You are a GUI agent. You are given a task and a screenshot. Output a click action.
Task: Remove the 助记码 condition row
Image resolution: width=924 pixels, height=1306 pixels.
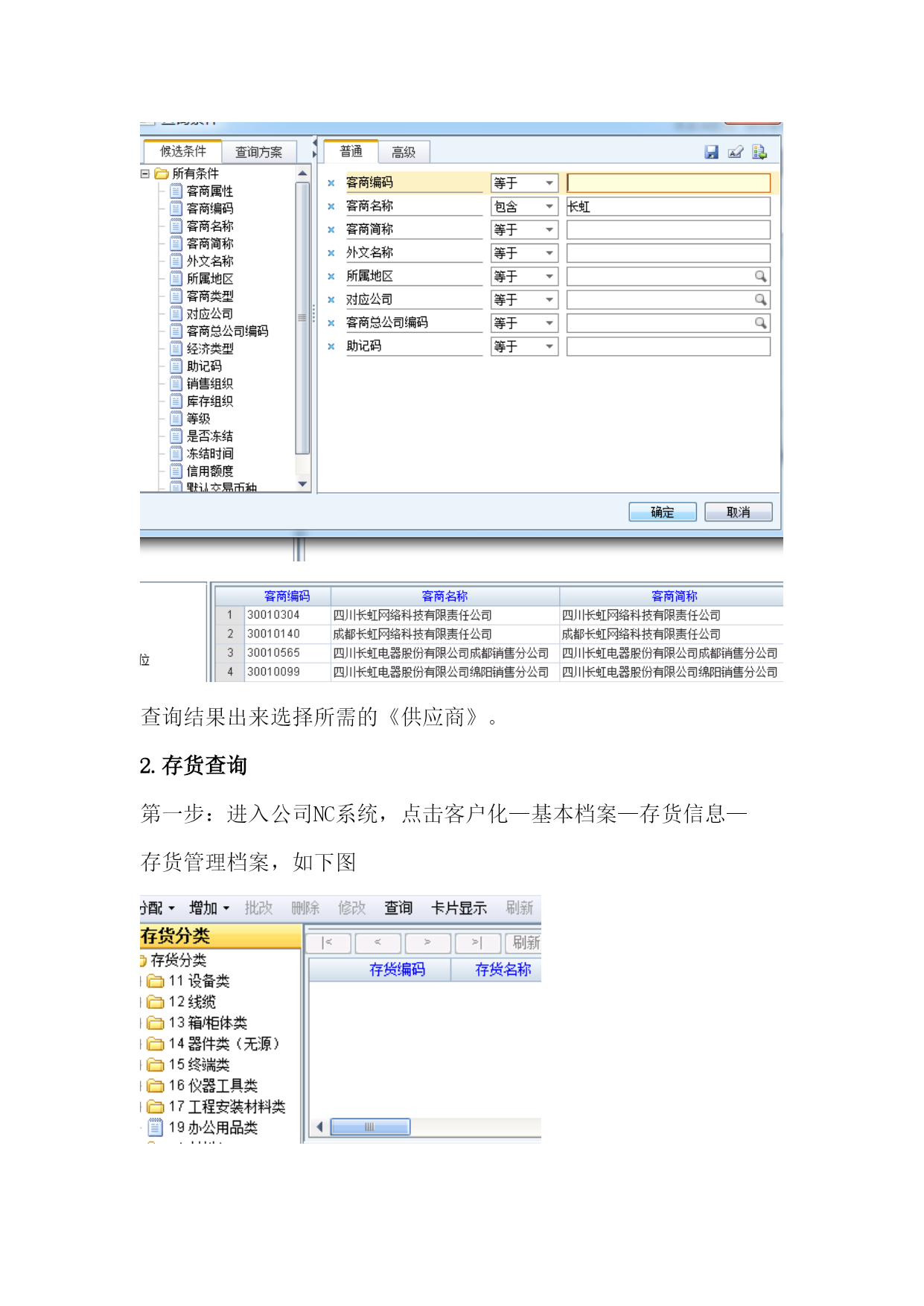pyautogui.click(x=331, y=346)
